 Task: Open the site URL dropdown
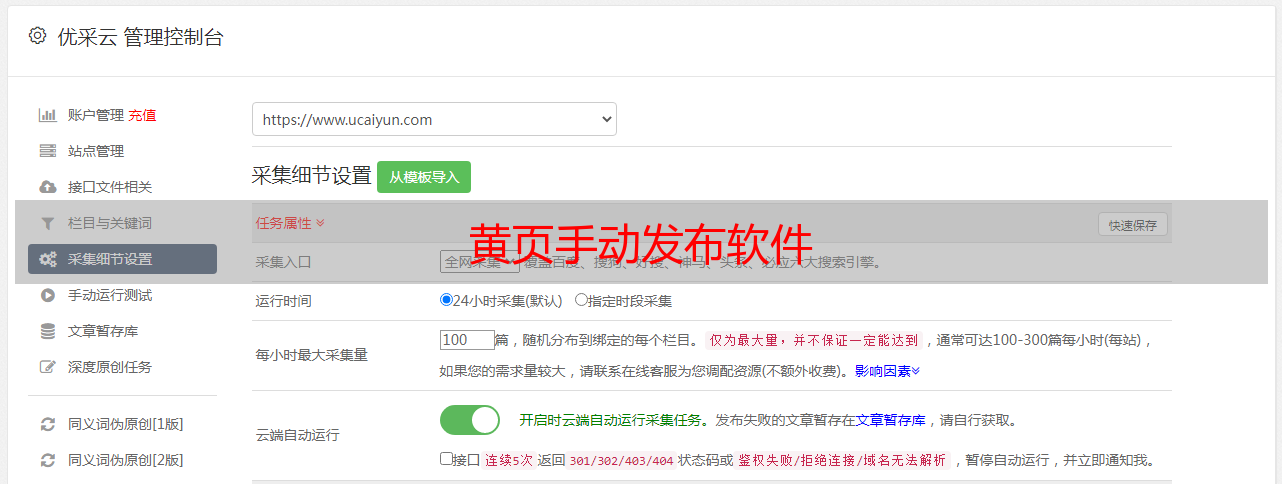[x=434, y=119]
